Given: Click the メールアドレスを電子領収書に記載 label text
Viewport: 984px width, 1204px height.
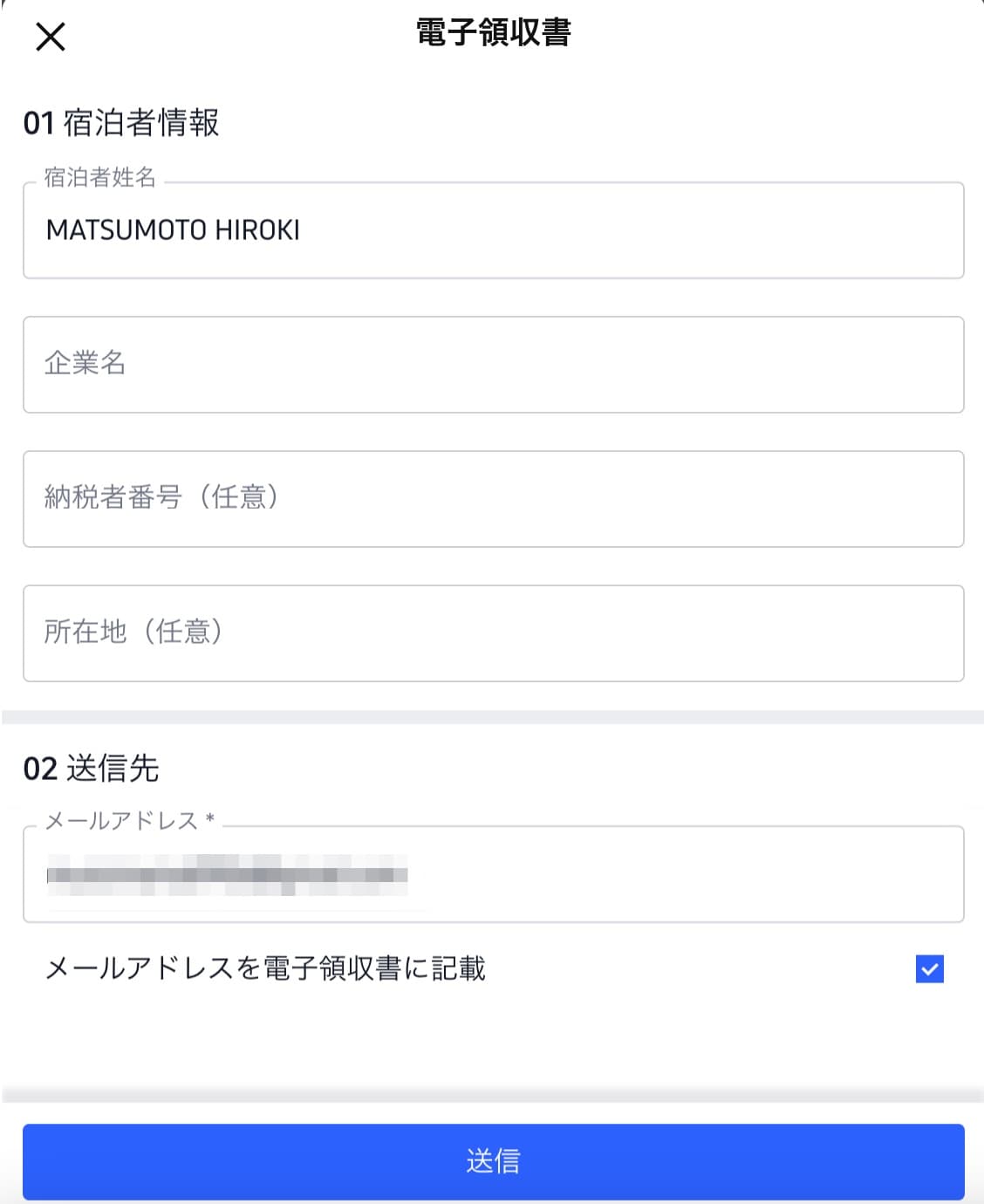Looking at the screenshot, I should coord(265,968).
